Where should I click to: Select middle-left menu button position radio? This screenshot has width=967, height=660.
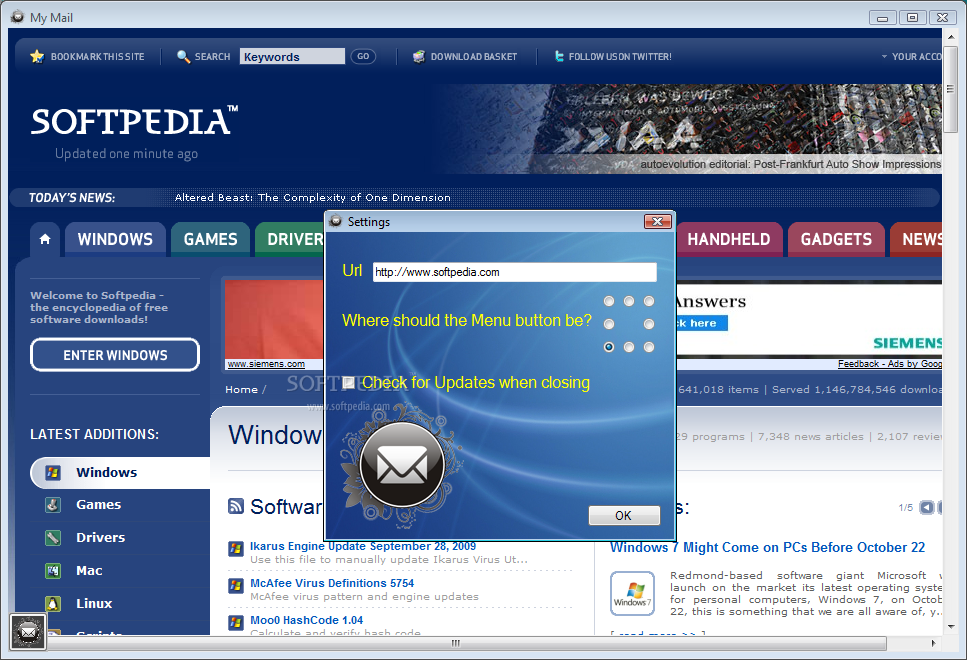(x=609, y=324)
